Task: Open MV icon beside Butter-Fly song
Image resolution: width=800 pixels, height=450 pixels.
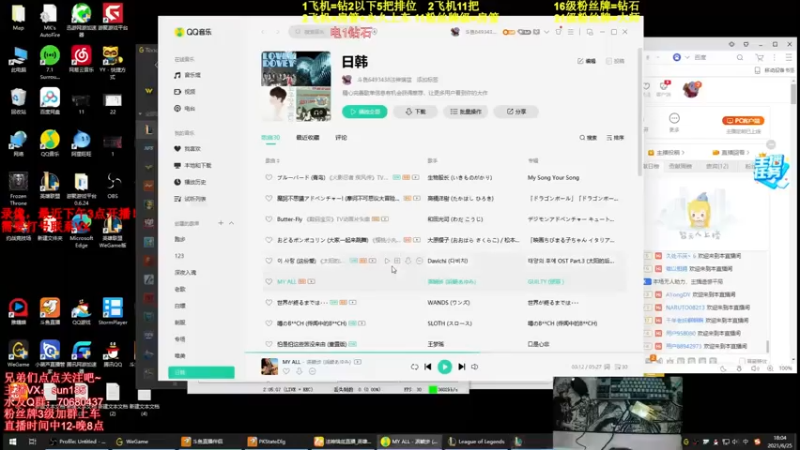Action: click(385, 219)
